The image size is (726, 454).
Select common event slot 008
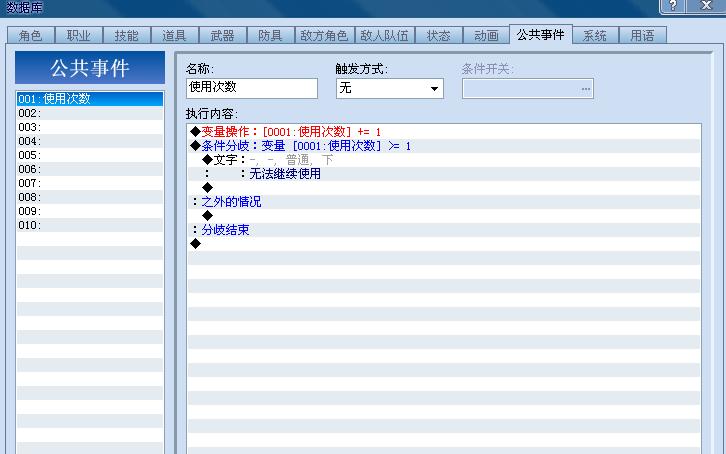(x=90, y=197)
